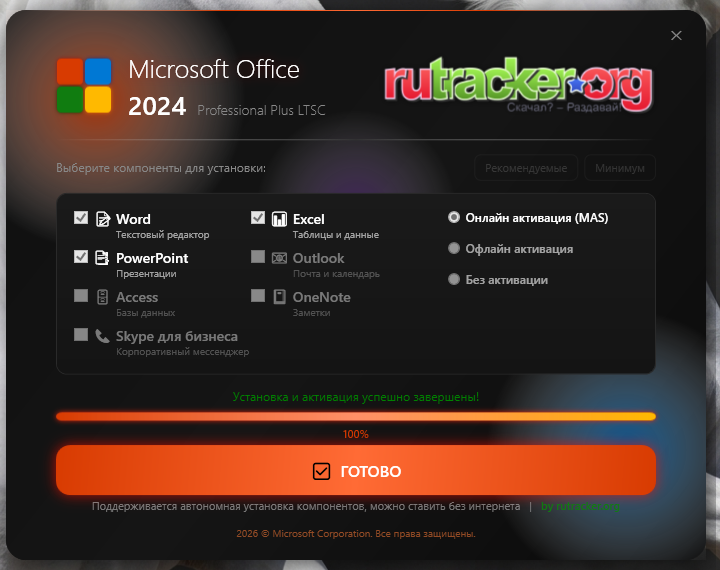720x570 pixels.
Task: Click the Установка и активация успешно завершены message
Action: 356,397
